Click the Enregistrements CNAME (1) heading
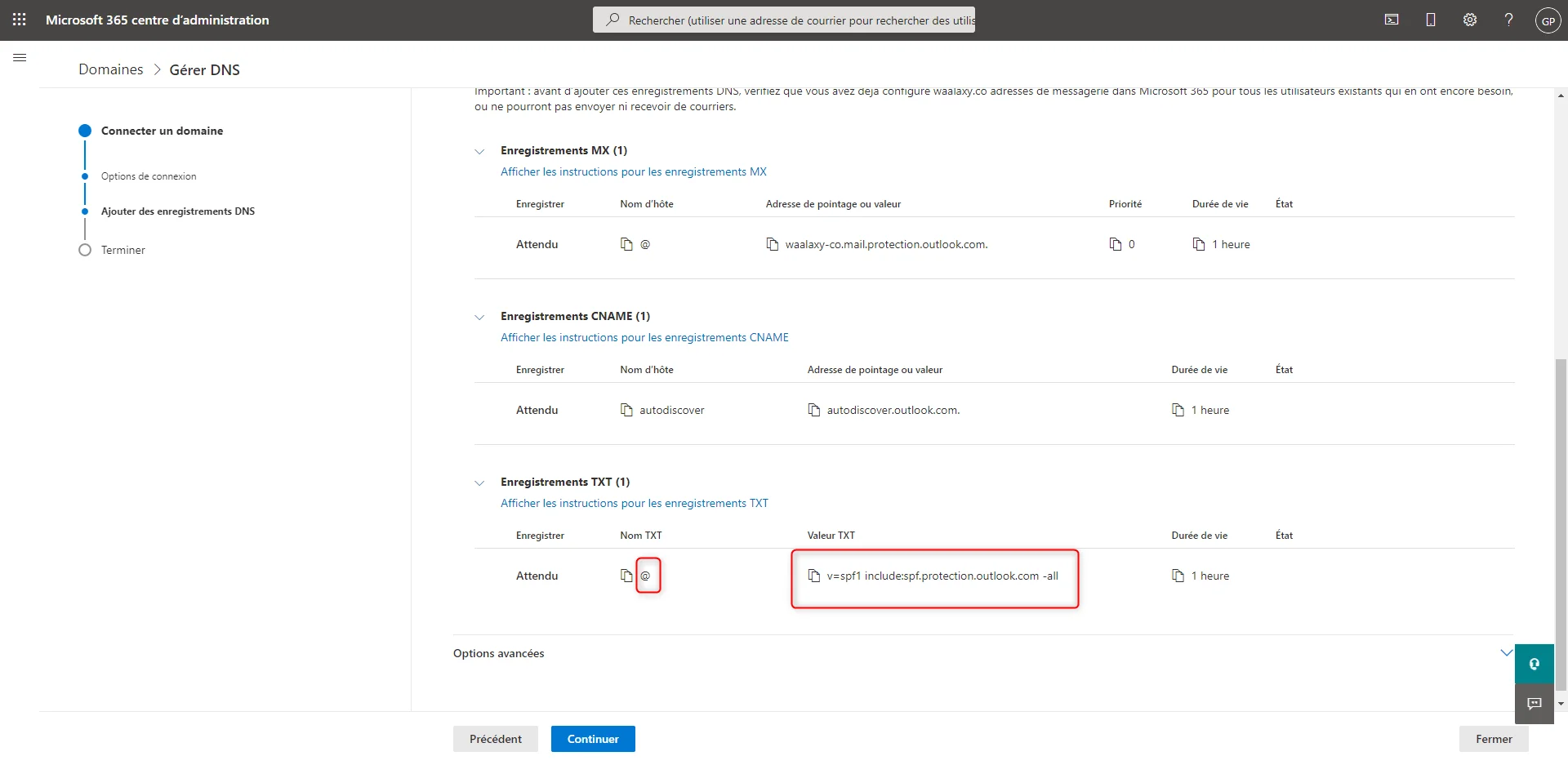 click(x=575, y=316)
